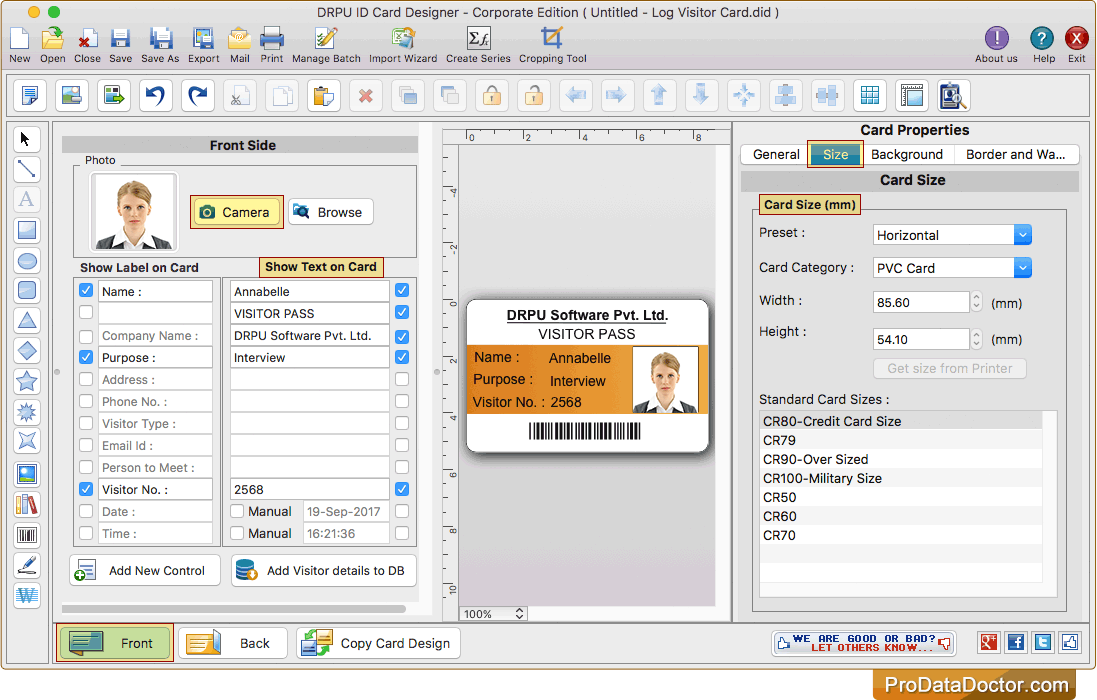The image size is (1097, 700).
Task: Switch to the Back side
Action: tap(233, 643)
